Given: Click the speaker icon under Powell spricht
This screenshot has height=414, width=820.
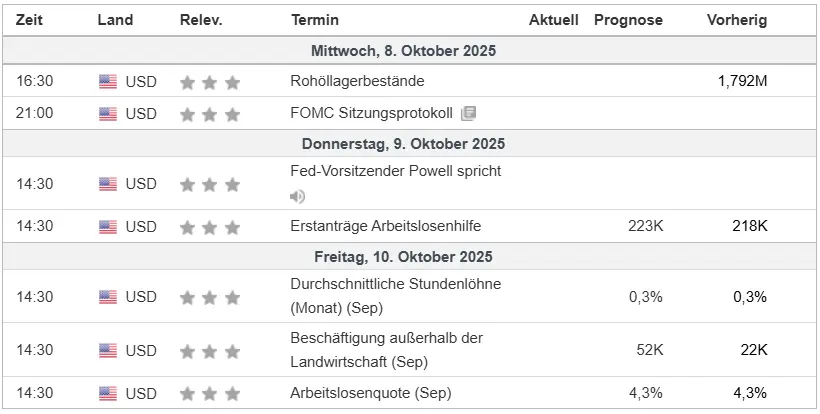Looking at the screenshot, I should [298, 196].
